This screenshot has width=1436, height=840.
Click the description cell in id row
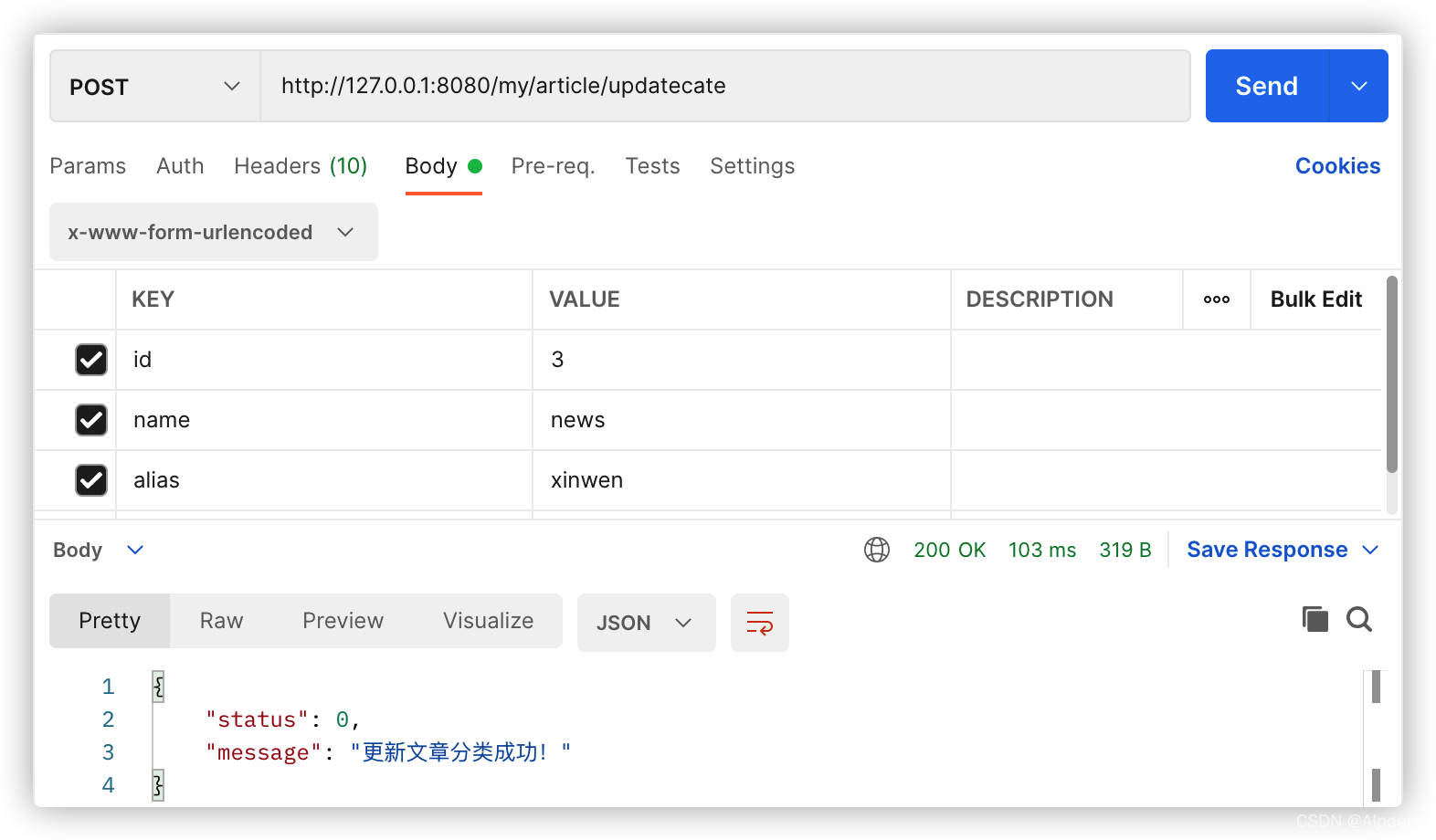tap(1167, 360)
